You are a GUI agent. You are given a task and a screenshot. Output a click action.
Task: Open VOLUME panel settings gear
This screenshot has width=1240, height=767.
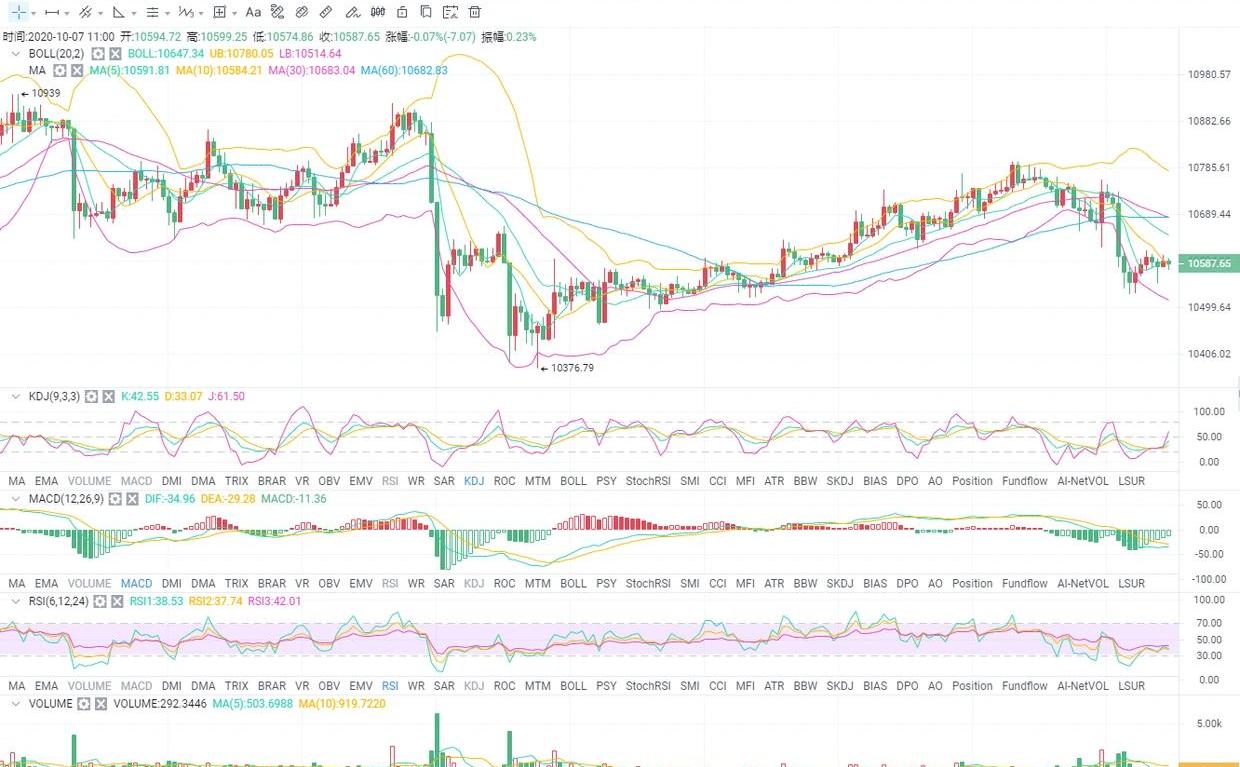(x=84, y=704)
